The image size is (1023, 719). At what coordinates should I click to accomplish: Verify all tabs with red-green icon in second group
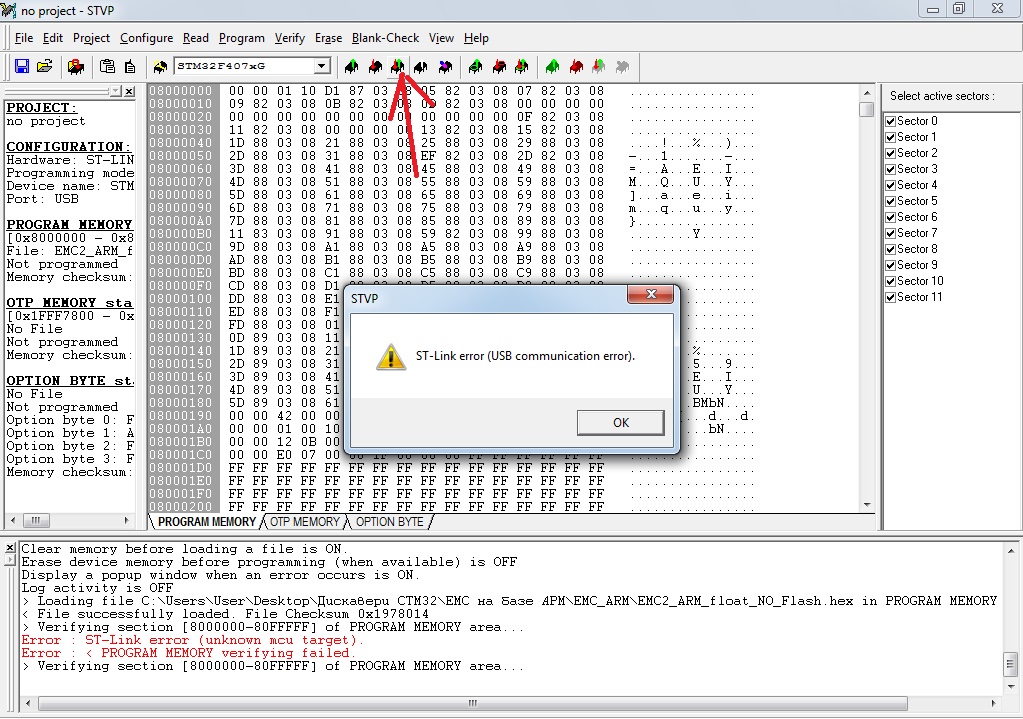pyautogui.click(x=522, y=67)
